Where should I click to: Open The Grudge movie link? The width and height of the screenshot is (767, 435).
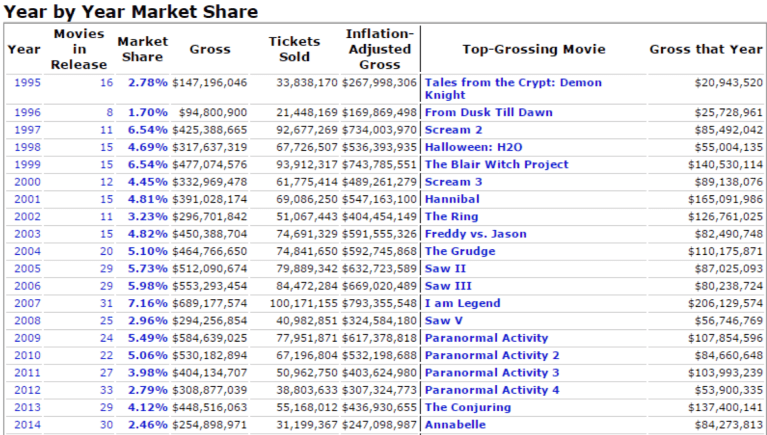click(460, 251)
